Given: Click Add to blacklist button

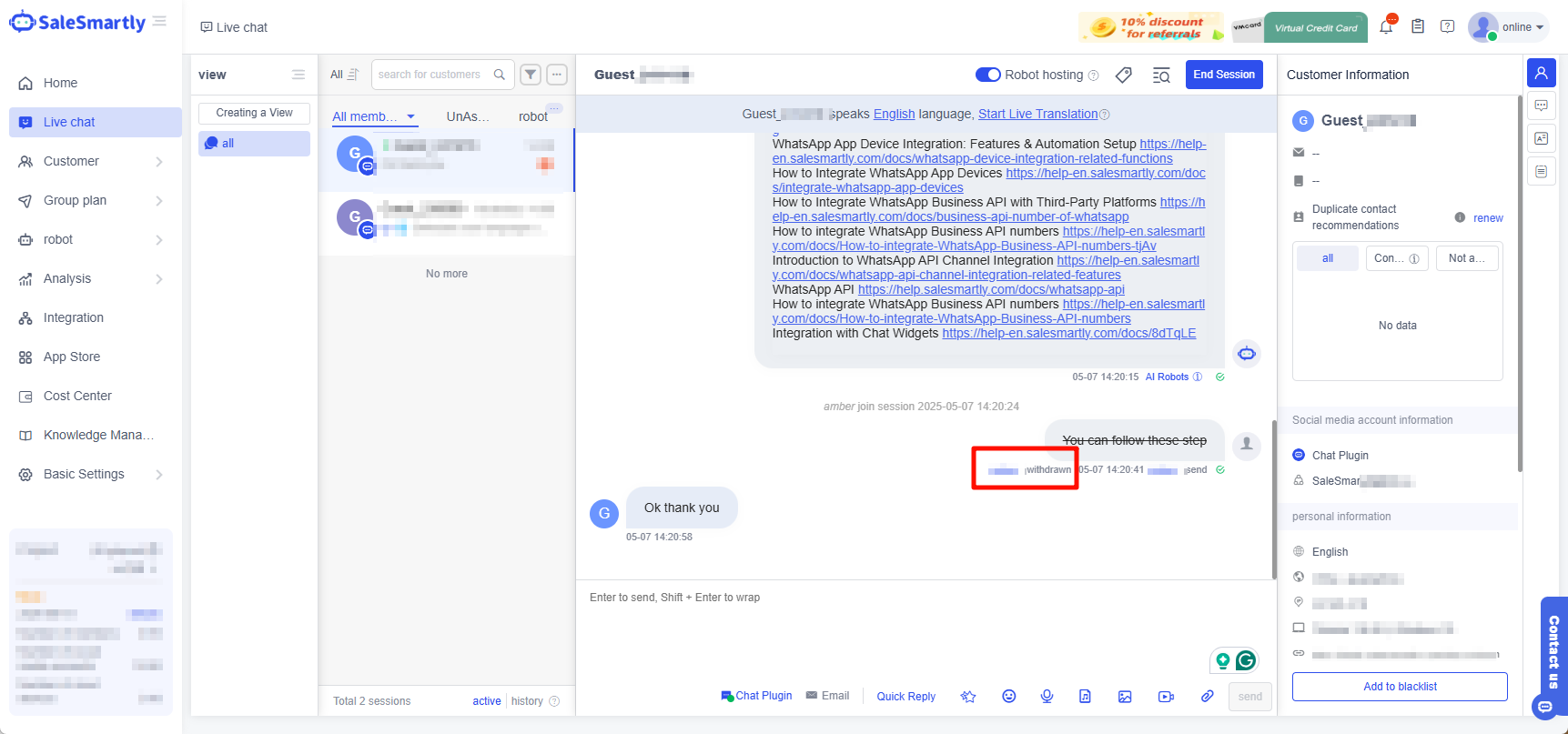Looking at the screenshot, I should (1400, 687).
